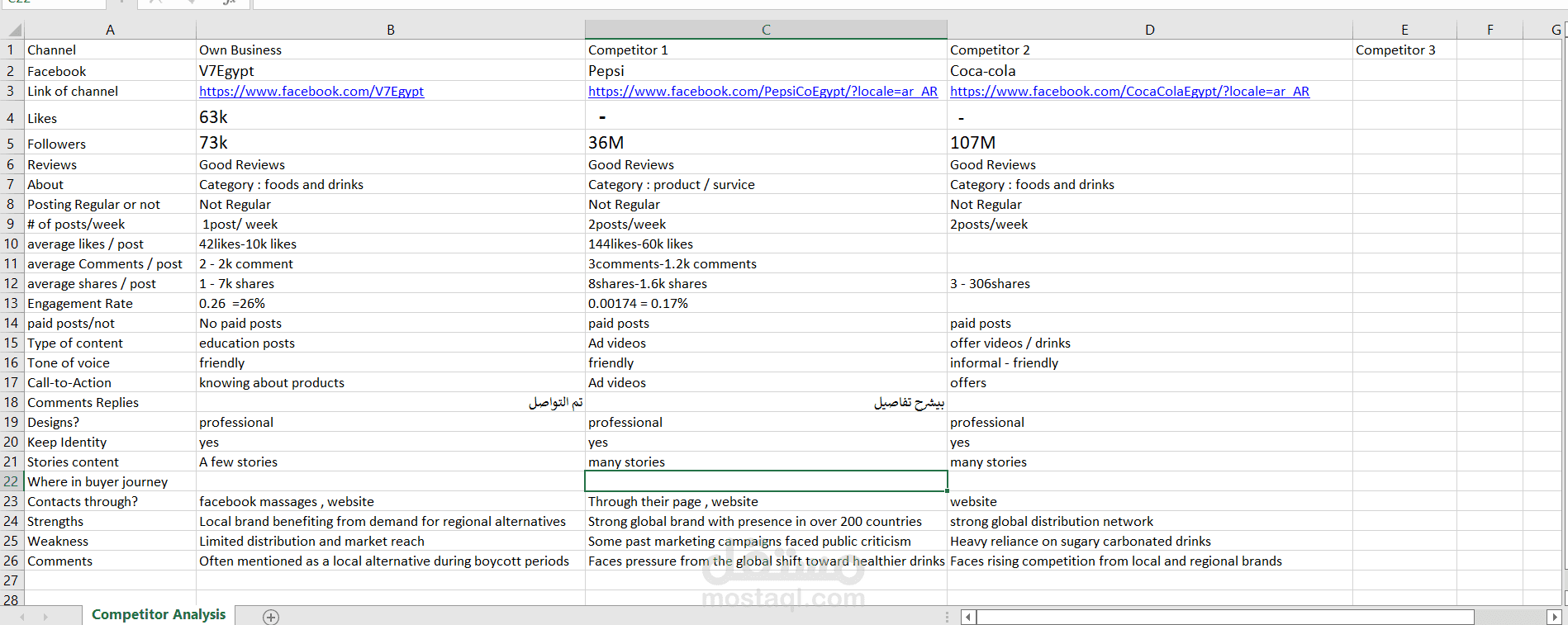Select cell 'Coca-cola'
Screen dimensions: 1568x625
(x=1150, y=71)
